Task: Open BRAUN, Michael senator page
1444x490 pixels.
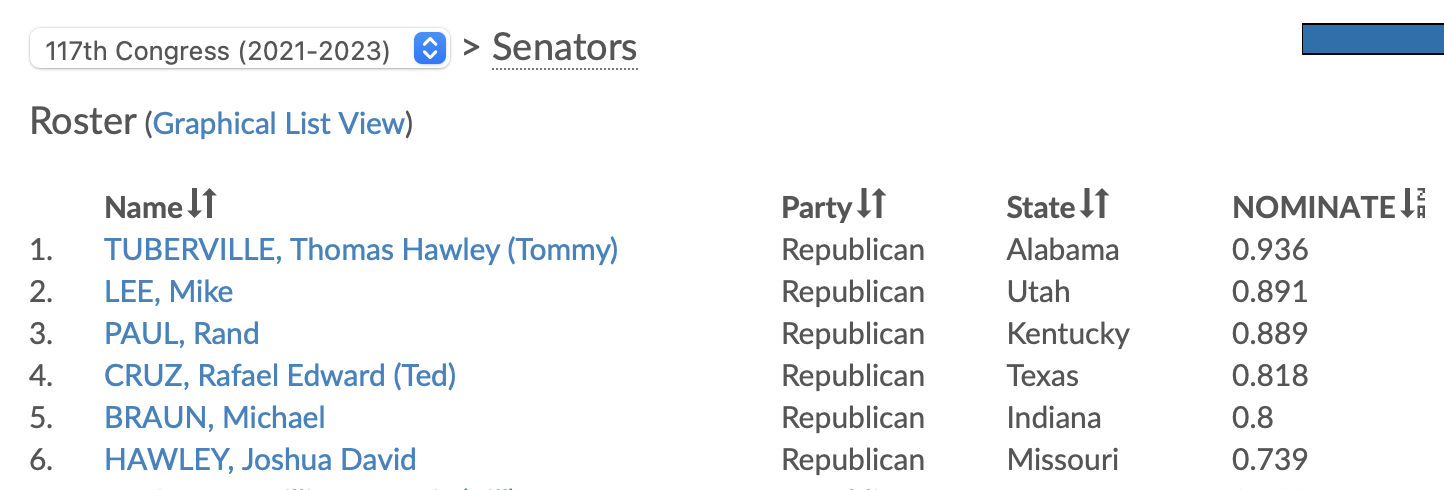Action: click(214, 417)
